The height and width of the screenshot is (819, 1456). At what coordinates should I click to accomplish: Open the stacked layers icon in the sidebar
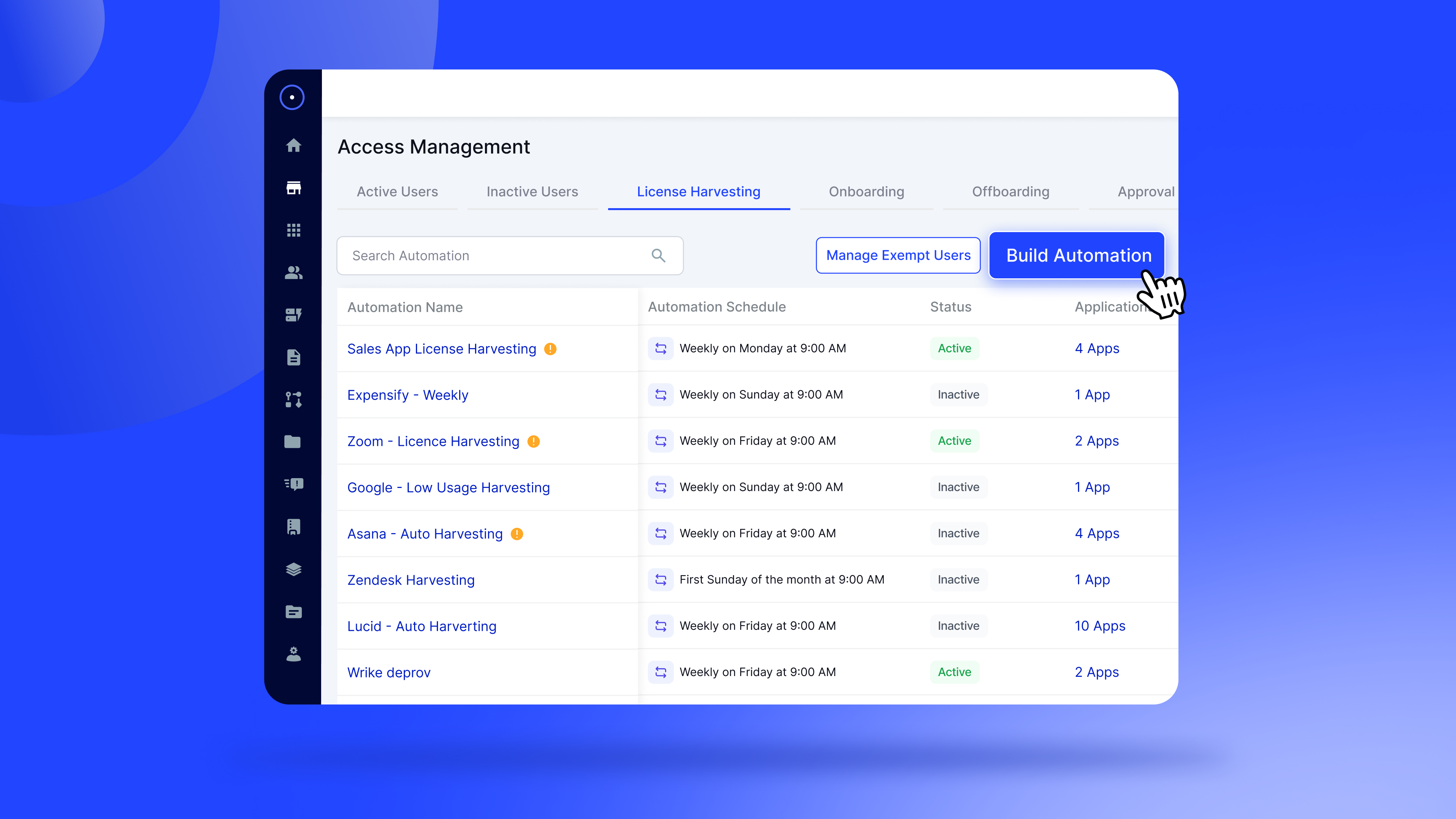tap(293, 569)
